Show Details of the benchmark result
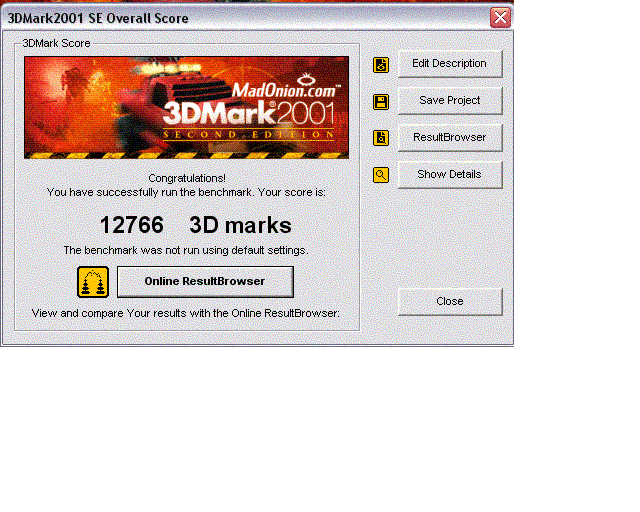Screen dimensions: 640x512 point(450,174)
